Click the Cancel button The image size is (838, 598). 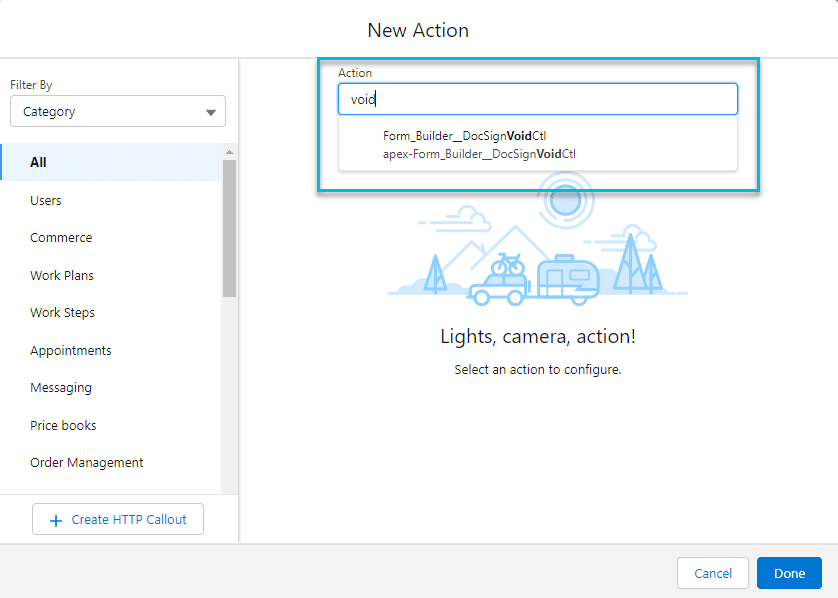click(712, 573)
